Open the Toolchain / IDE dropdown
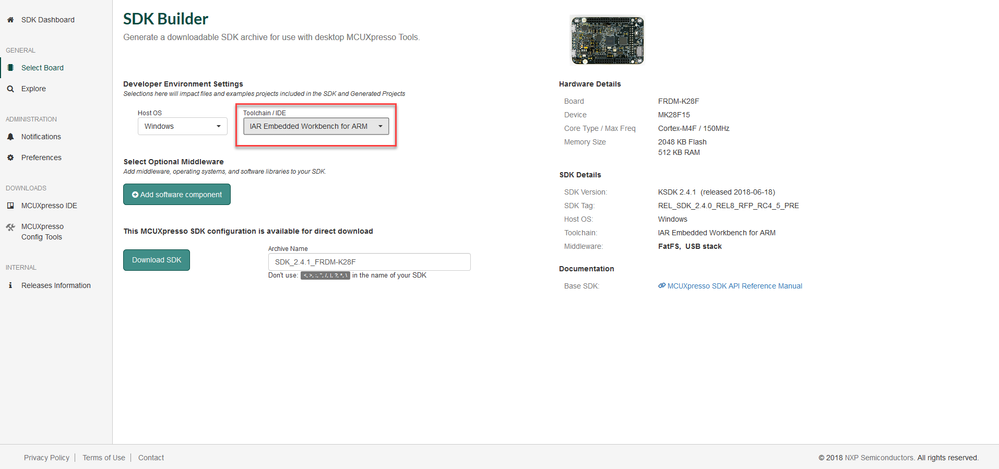The image size is (999, 469). [316, 126]
